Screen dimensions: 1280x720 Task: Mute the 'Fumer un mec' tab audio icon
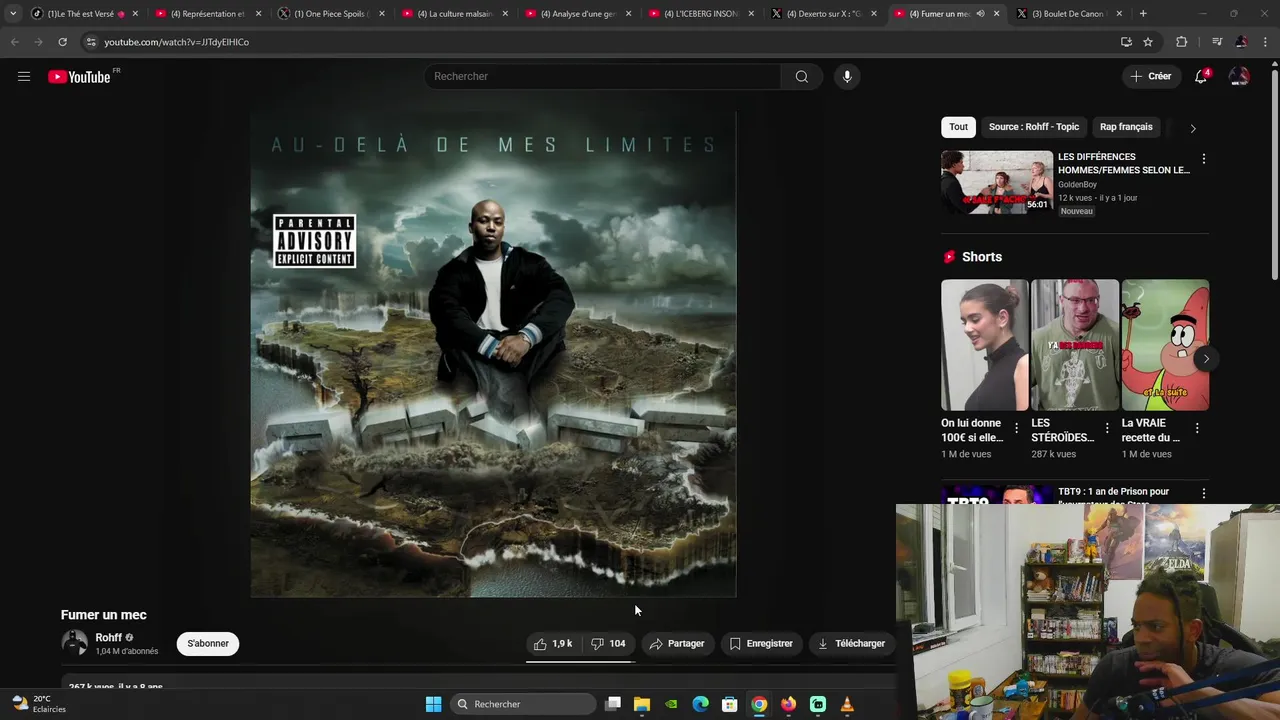(980, 14)
